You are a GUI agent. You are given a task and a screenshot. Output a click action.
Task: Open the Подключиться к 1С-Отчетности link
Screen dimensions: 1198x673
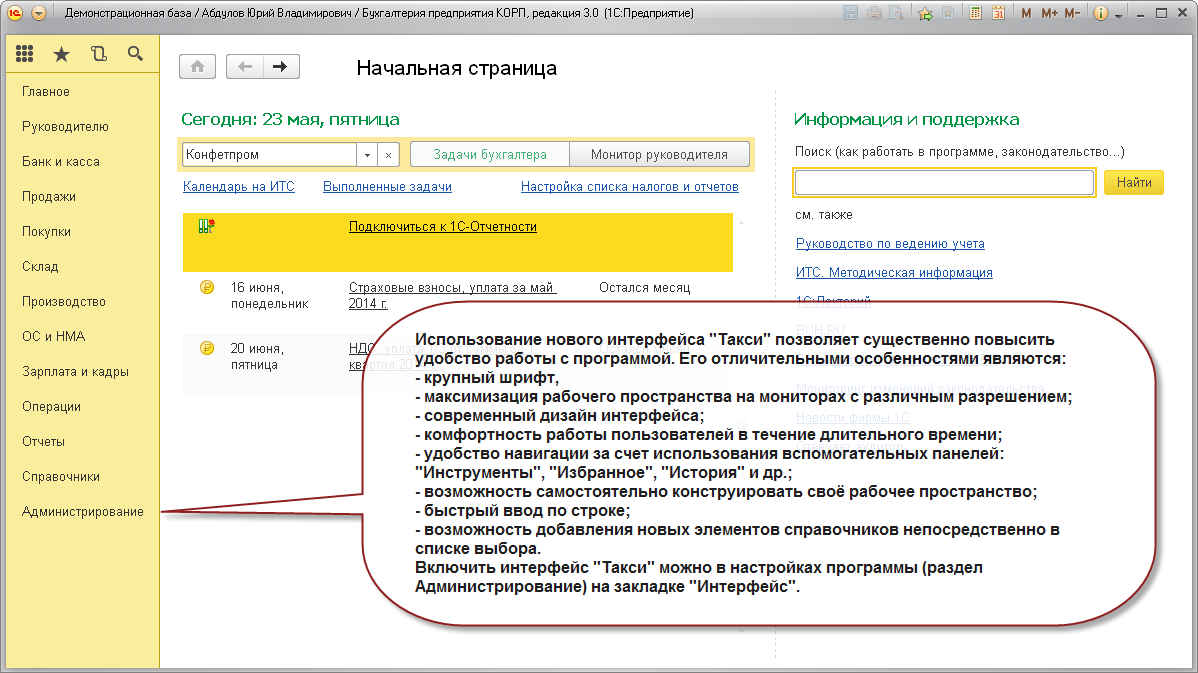[442, 227]
